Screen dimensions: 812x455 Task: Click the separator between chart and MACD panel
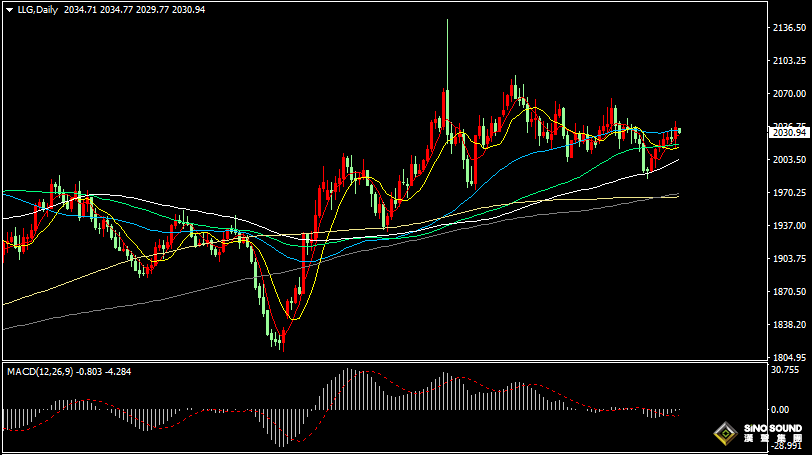coord(380,362)
